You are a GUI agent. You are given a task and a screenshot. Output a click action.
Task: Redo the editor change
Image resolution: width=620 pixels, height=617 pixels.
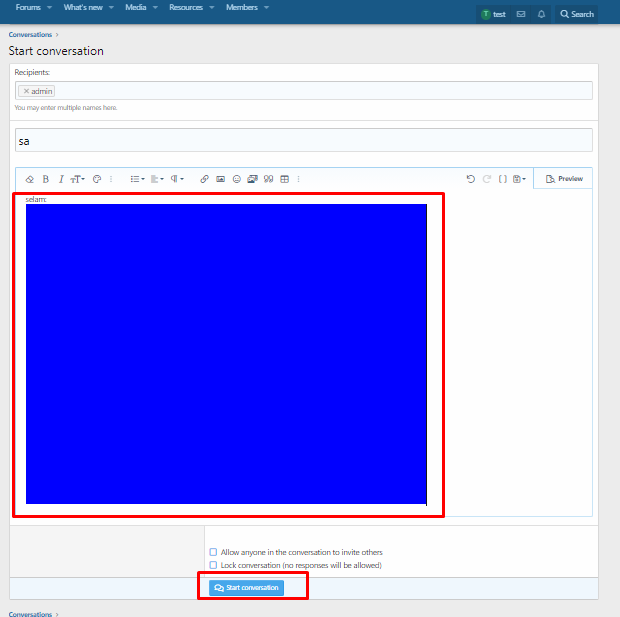tap(487, 179)
